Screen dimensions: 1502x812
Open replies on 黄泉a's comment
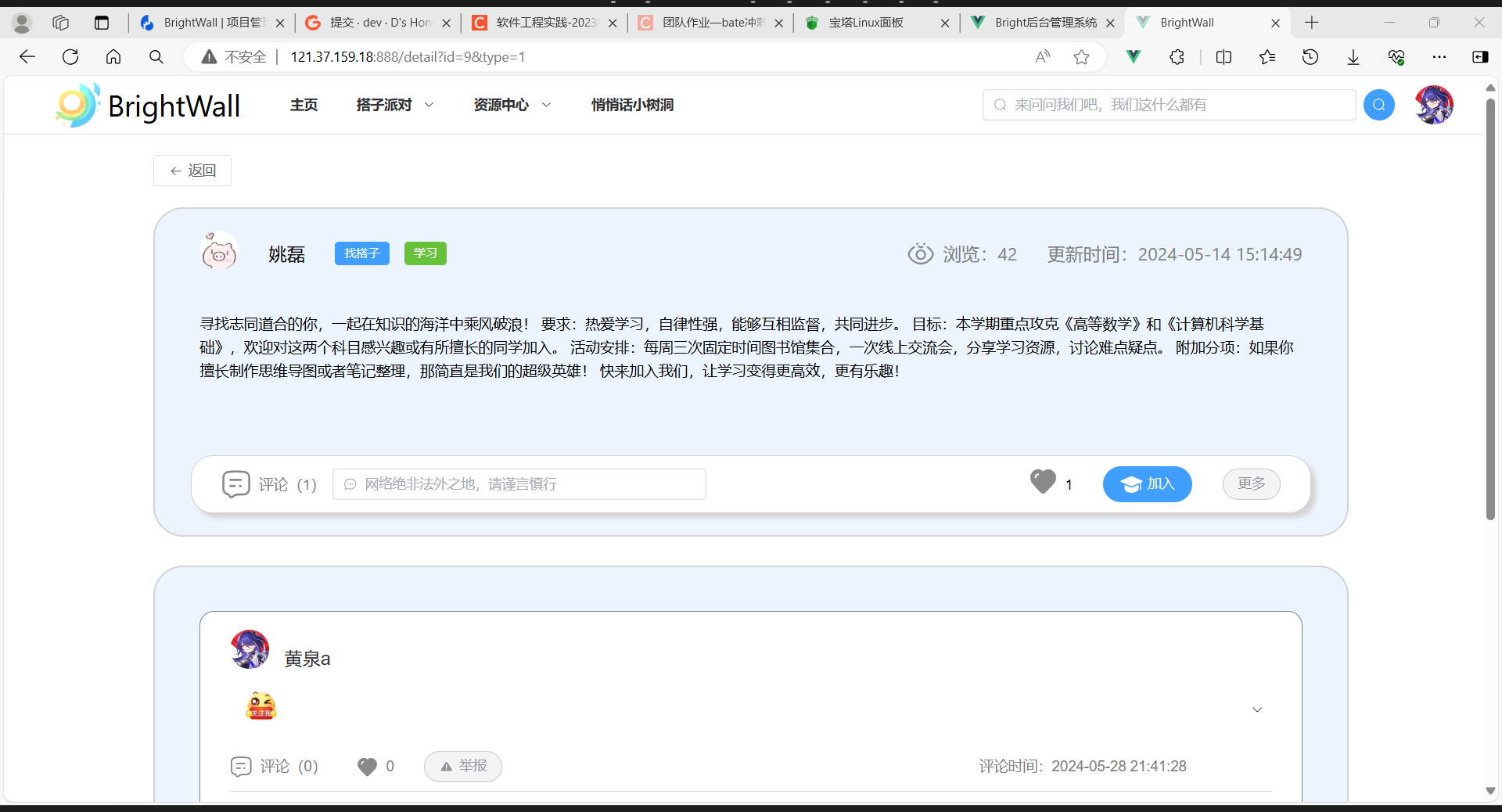pos(241,767)
